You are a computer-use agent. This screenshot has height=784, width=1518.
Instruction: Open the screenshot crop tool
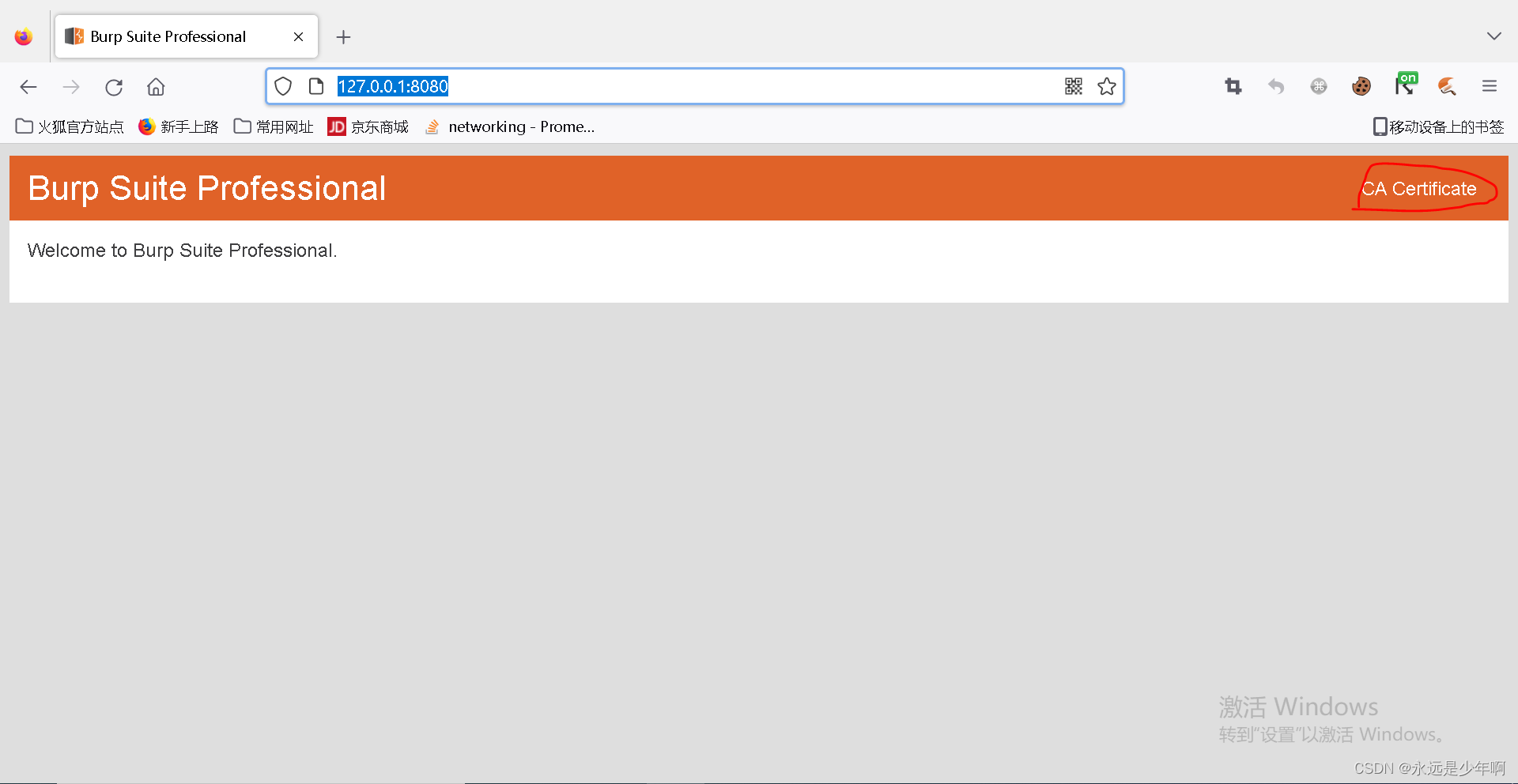click(x=1233, y=86)
